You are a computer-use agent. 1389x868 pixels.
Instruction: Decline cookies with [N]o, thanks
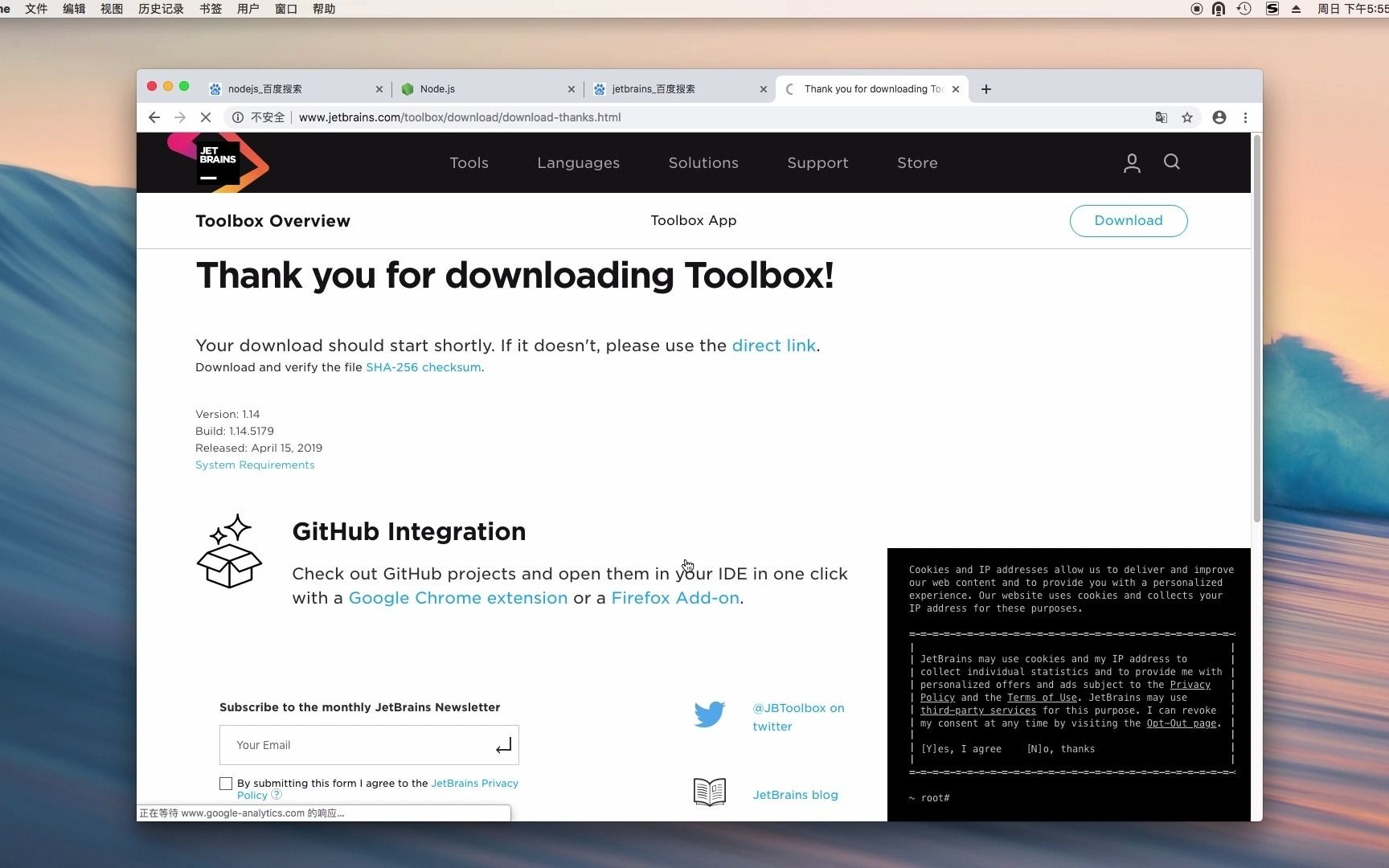coord(1061,749)
